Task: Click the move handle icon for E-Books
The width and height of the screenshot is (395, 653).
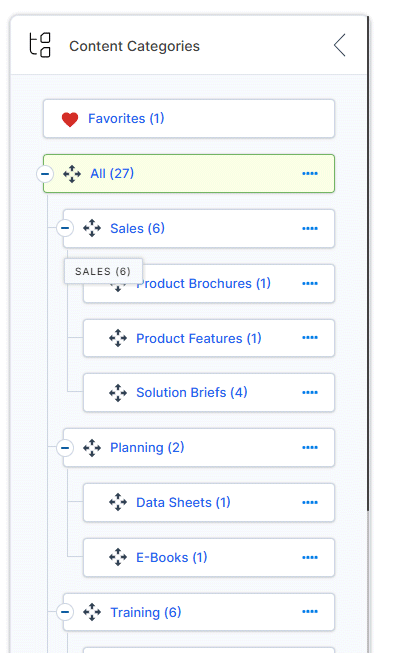Action: [118, 557]
